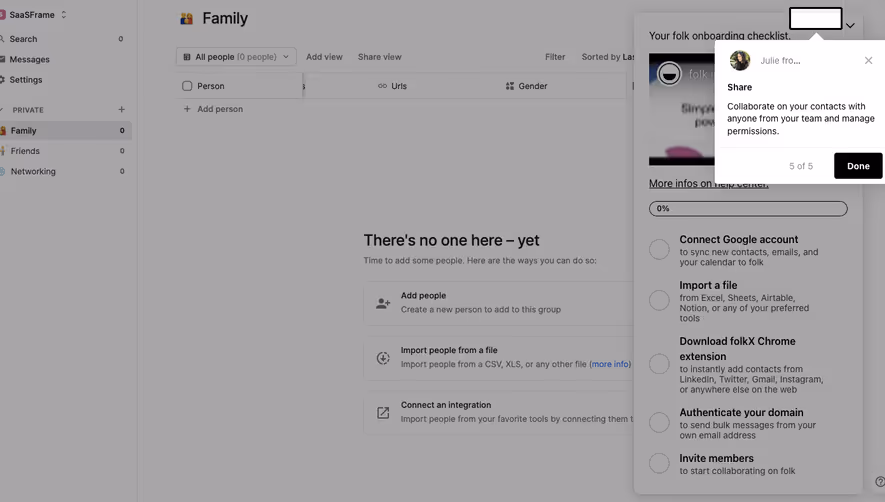Check Invite members circle
The height and width of the screenshot is (502, 885).
tap(659, 463)
